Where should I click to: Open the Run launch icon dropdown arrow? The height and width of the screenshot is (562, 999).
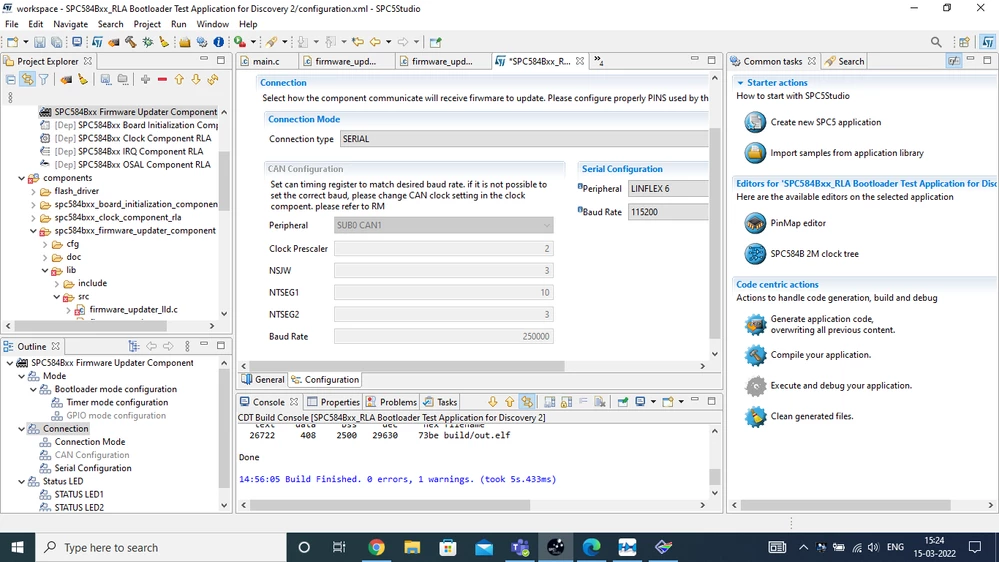click(253, 42)
